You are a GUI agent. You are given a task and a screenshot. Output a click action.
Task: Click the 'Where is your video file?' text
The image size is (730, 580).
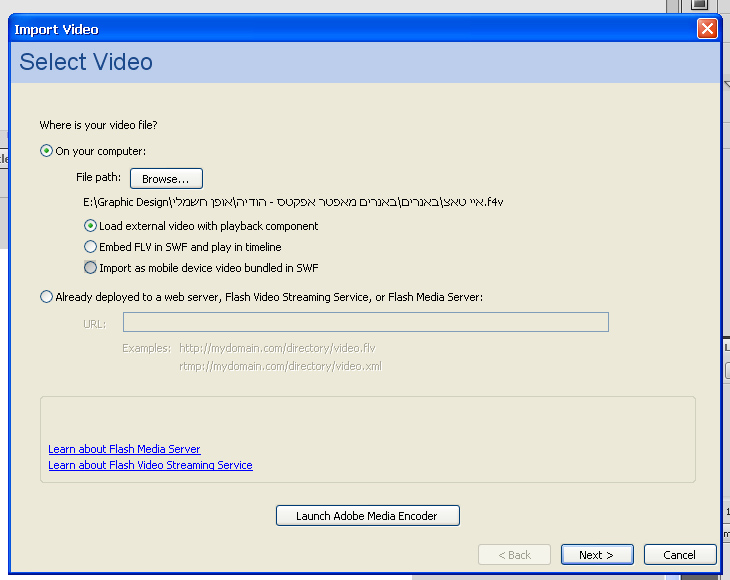(98, 125)
